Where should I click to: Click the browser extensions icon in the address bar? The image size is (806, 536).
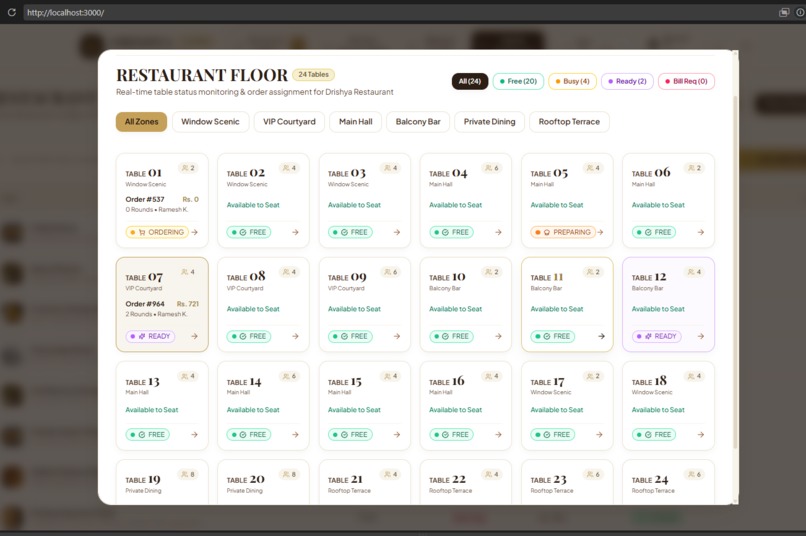point(784,12)
